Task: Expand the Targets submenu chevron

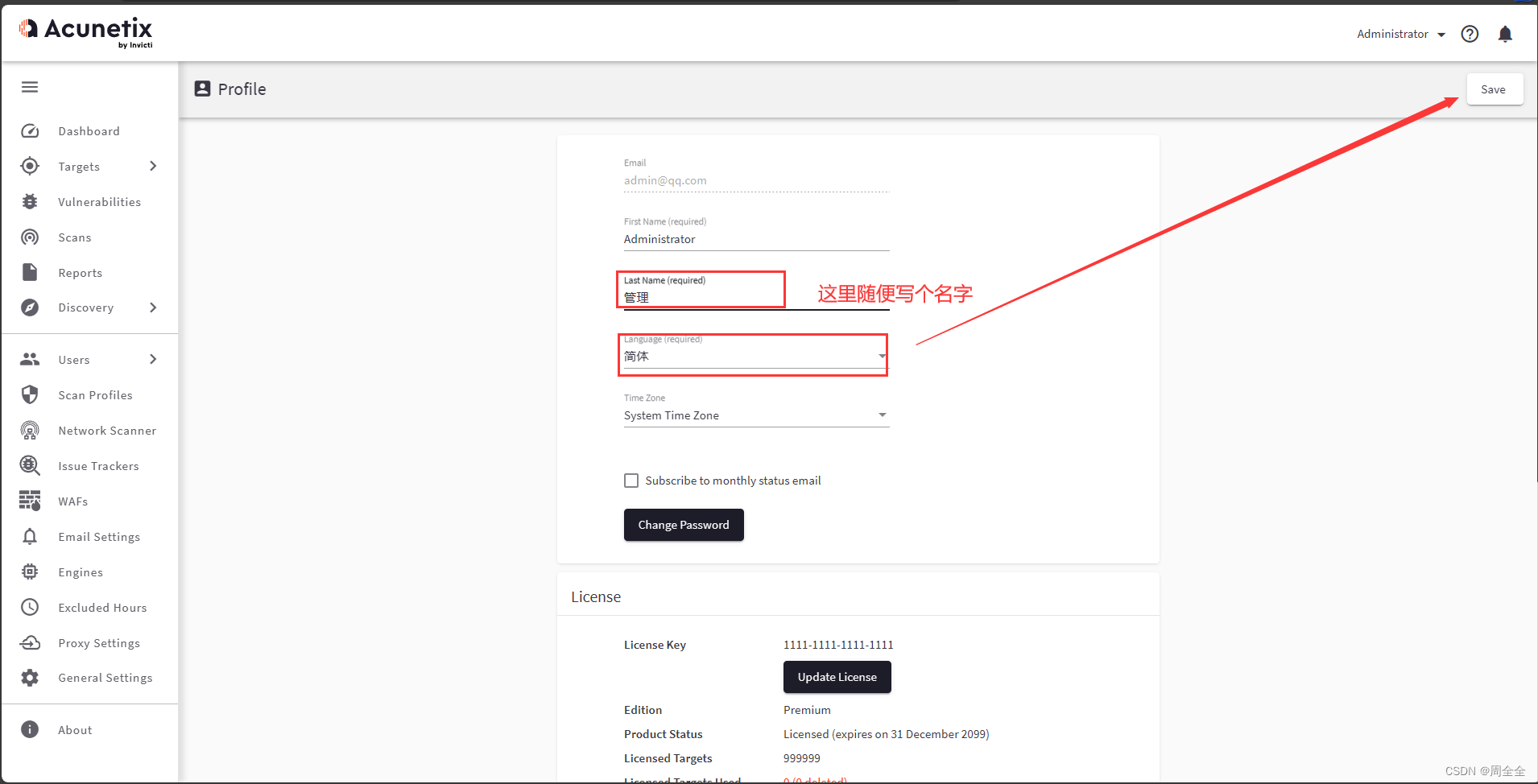Action: [x=153, y=166]
